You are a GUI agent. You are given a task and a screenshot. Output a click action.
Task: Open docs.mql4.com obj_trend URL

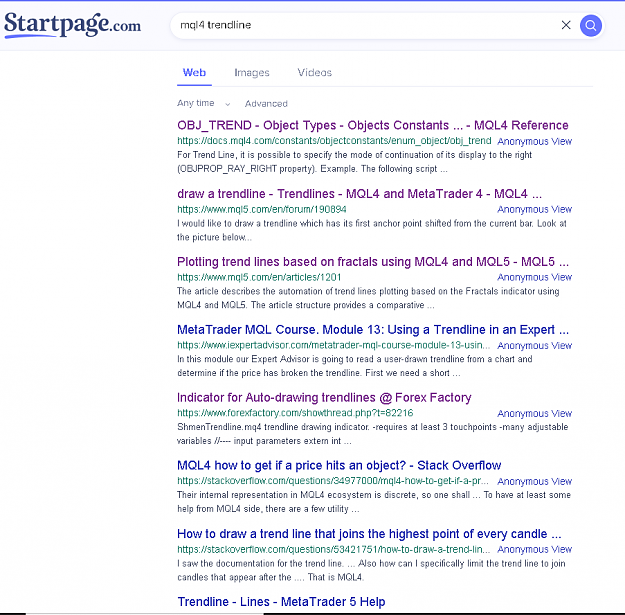point(334,141)
